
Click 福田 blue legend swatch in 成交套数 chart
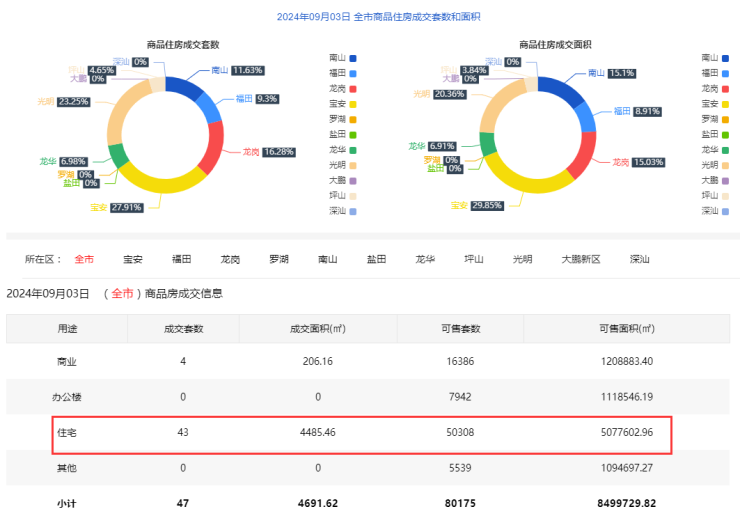[x=352, y=74]
